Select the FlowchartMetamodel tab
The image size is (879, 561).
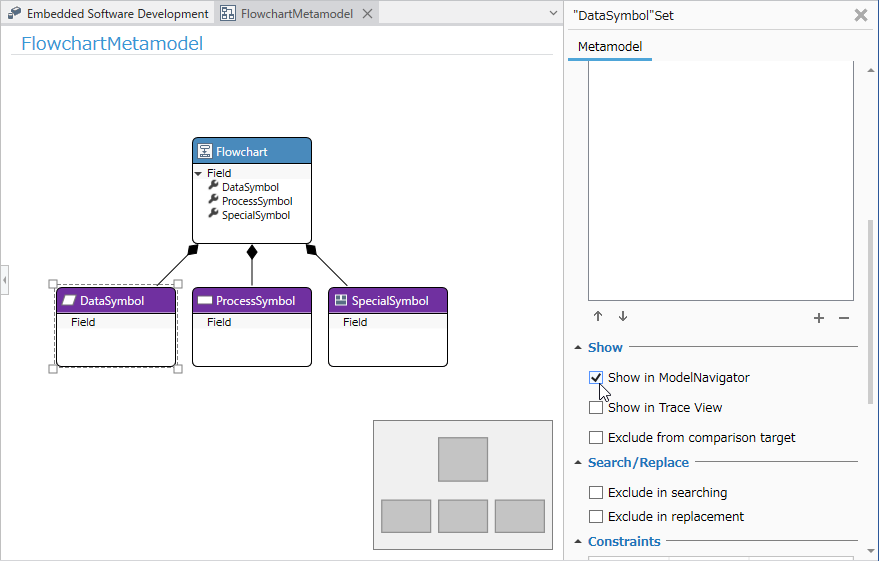click(x=297, y=13)
